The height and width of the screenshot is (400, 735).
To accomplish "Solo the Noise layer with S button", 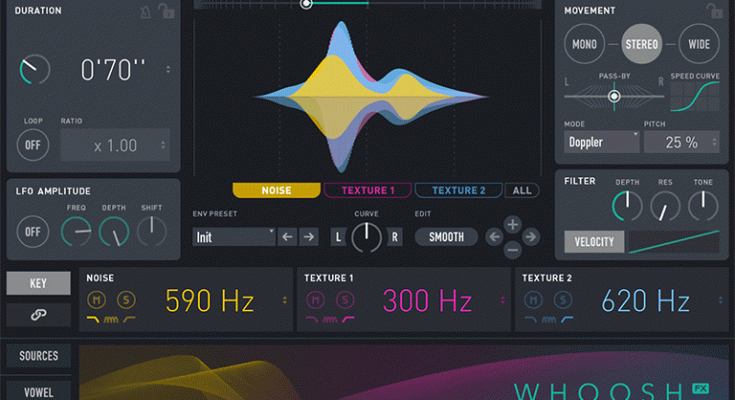I will (126, 299).
